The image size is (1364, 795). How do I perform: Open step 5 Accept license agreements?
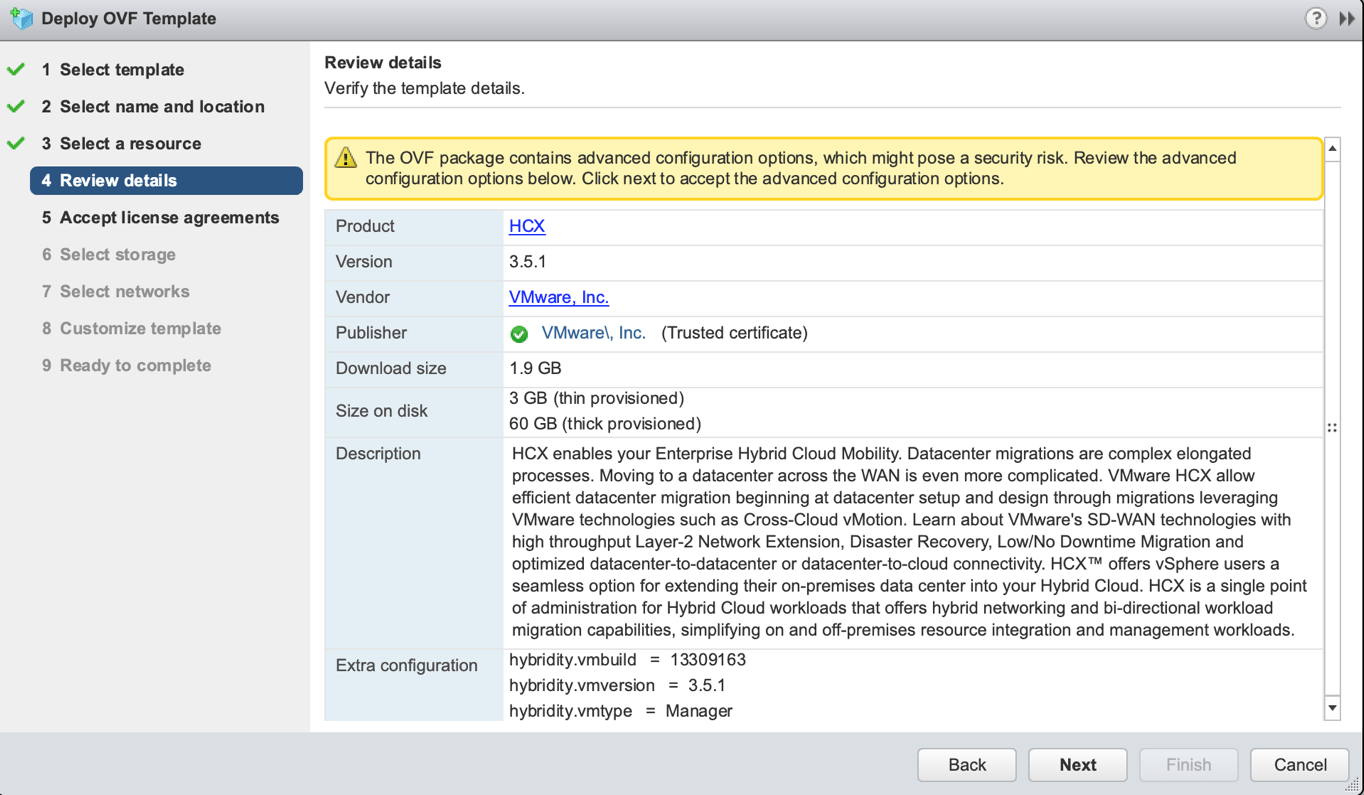pyautogui.click(x=169, y=218)
